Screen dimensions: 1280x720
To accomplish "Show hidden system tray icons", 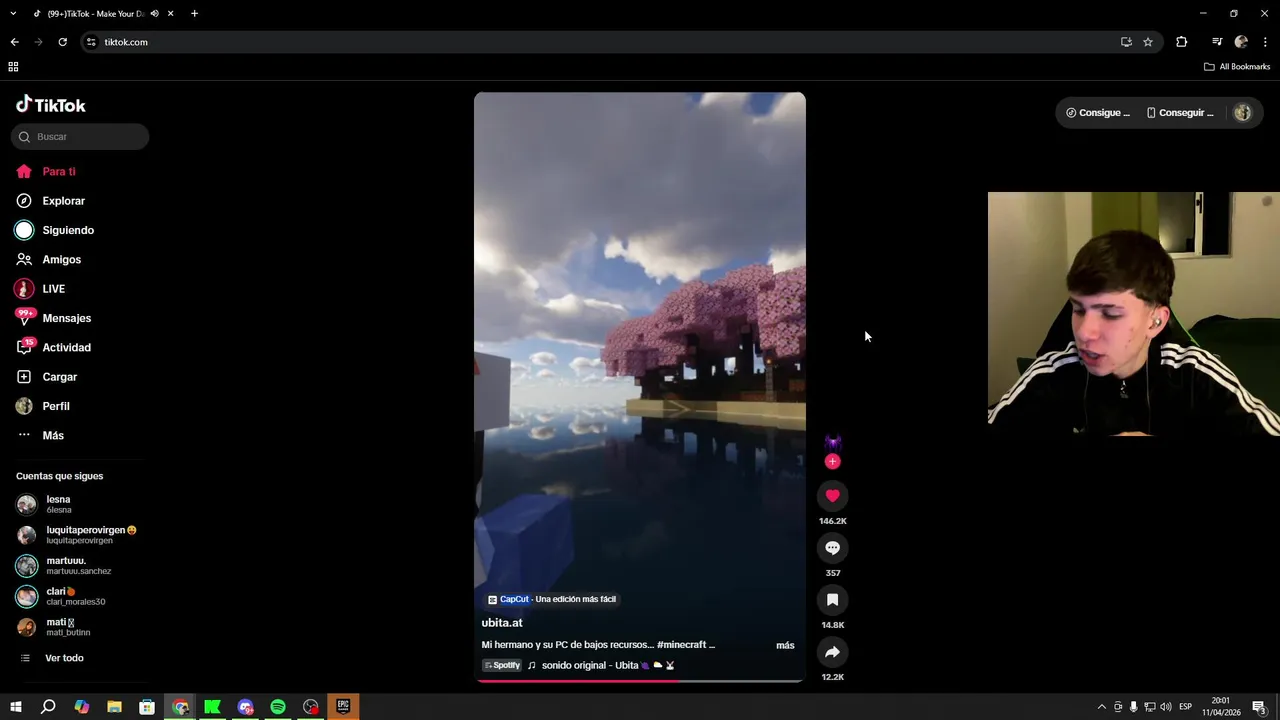I will 1101,707.
